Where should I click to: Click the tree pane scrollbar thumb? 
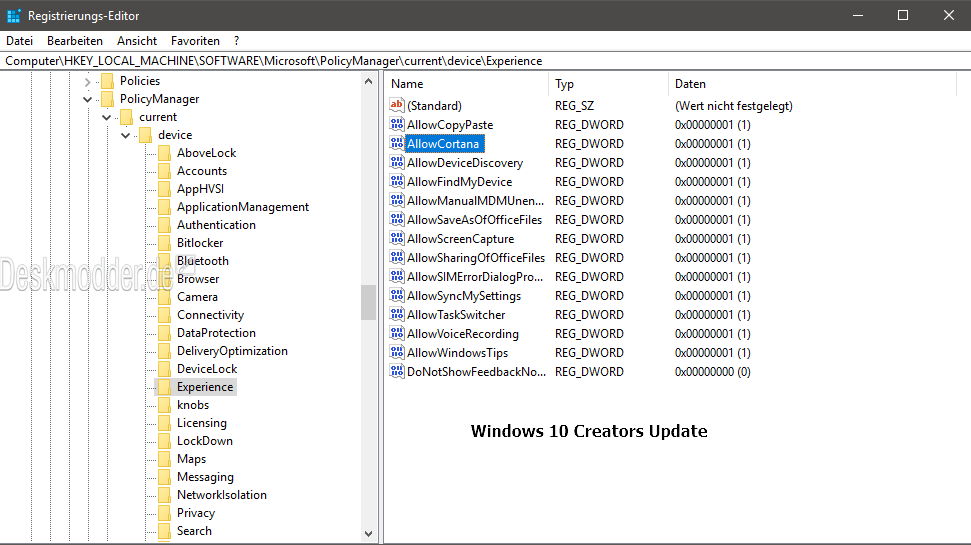coord(368,302)
